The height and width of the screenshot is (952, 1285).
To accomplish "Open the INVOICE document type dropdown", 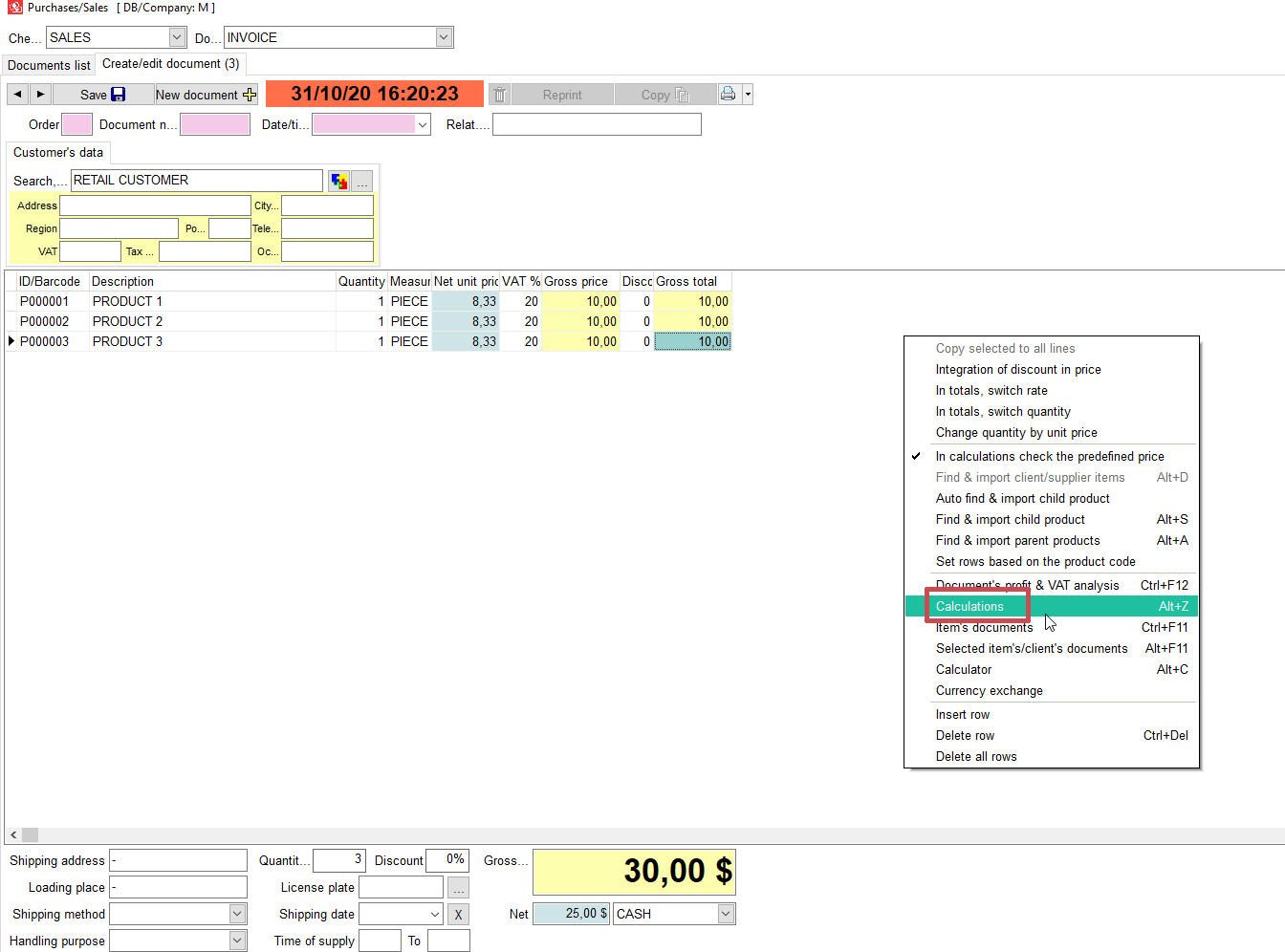I will (x=444, y=37).
